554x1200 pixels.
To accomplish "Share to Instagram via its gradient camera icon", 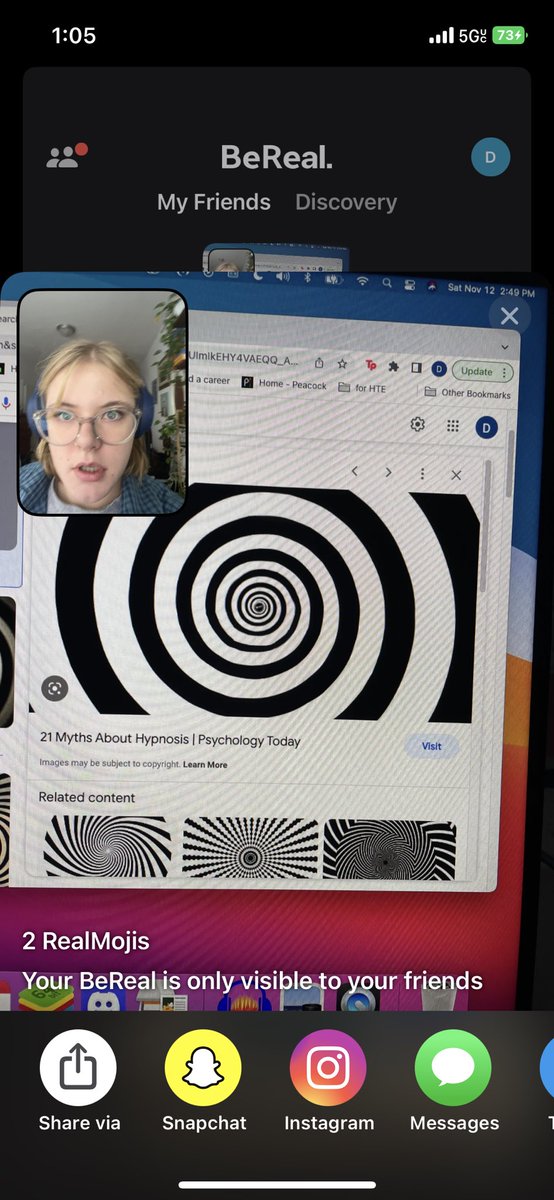I will [328, 1069].
